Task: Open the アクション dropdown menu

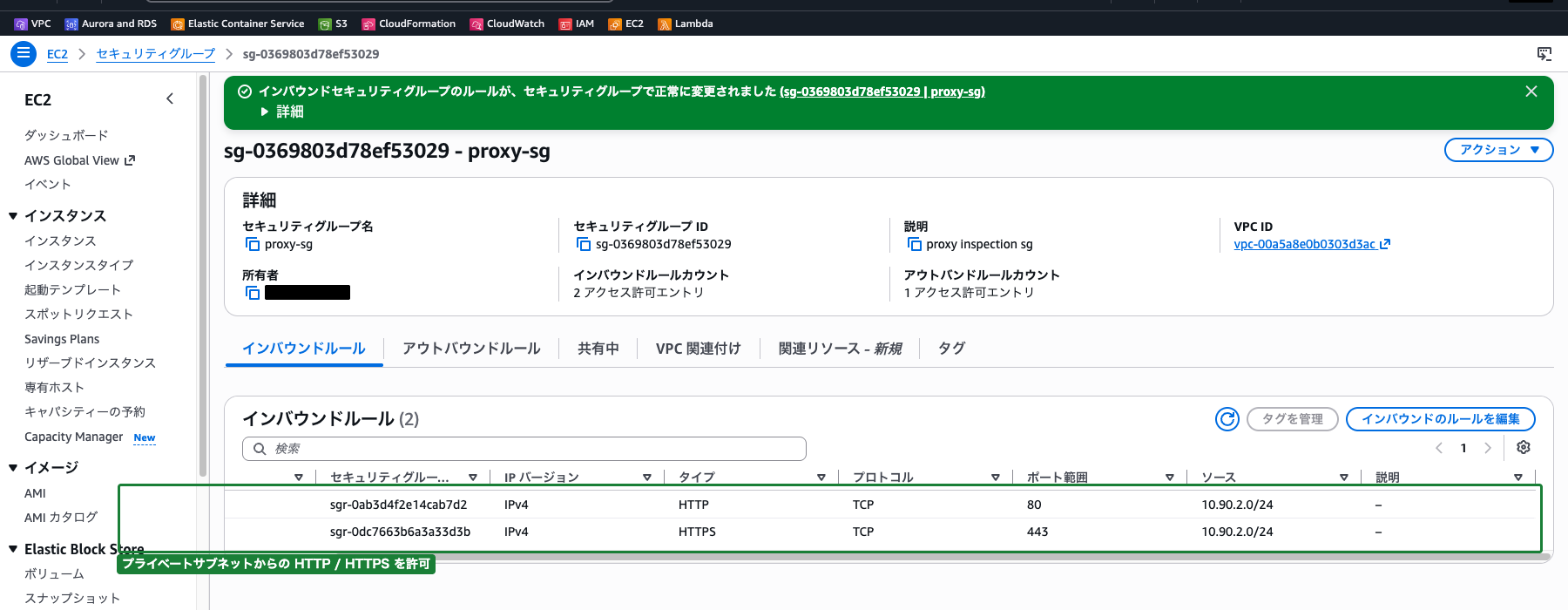Action: 1499,150
